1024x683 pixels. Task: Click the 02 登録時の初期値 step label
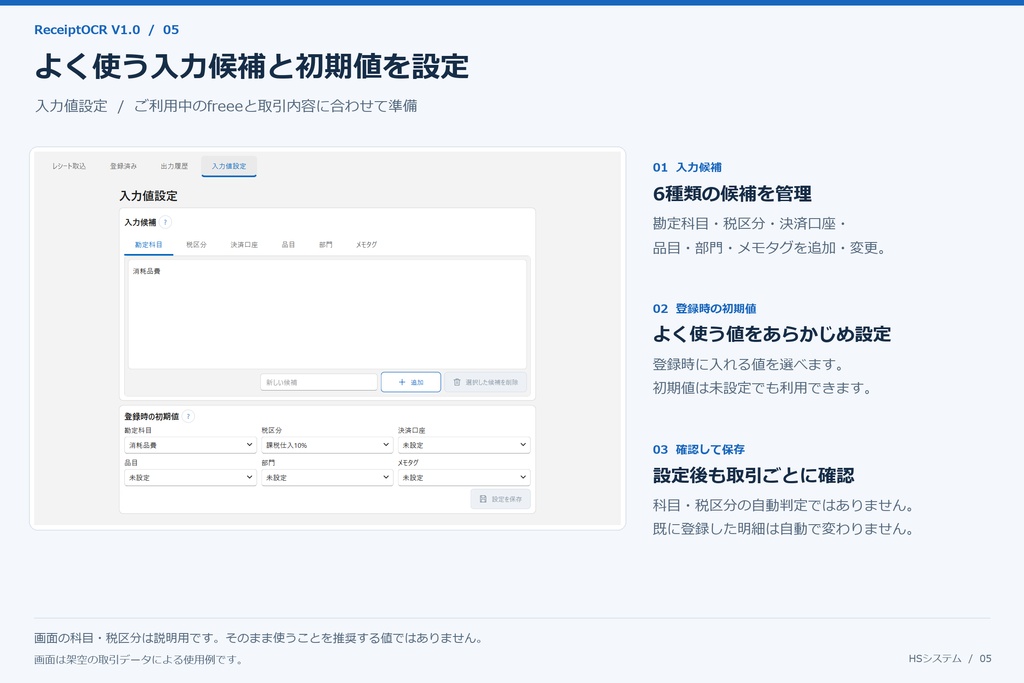(705, 308)
